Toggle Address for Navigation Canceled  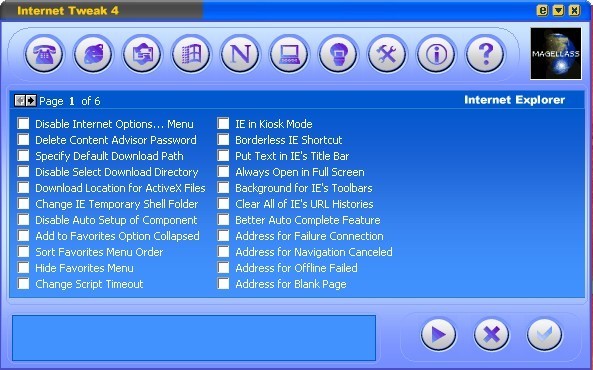click(x=223, y=252)
